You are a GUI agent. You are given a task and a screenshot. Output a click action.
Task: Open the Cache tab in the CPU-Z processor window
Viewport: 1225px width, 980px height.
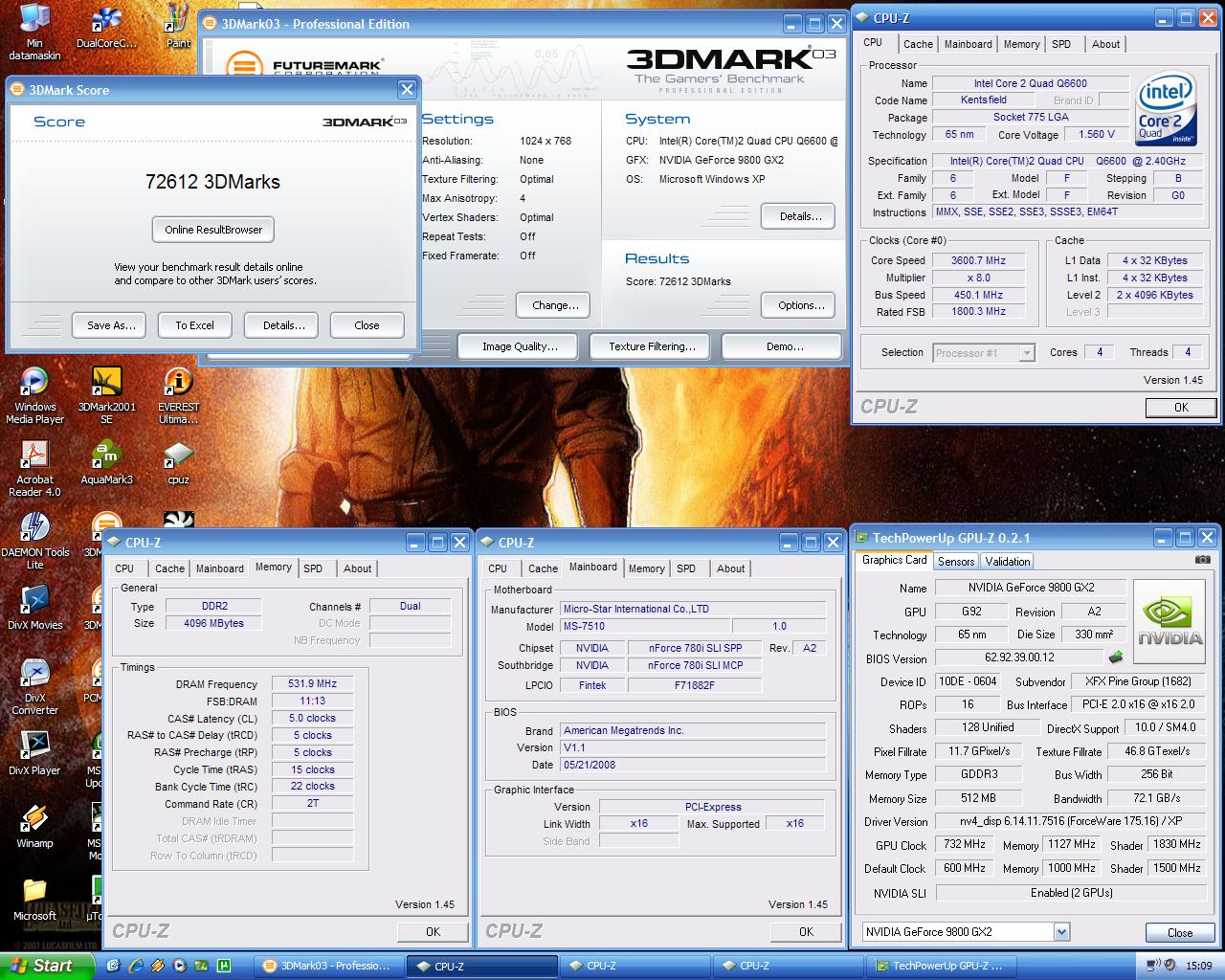pos(918,44)
